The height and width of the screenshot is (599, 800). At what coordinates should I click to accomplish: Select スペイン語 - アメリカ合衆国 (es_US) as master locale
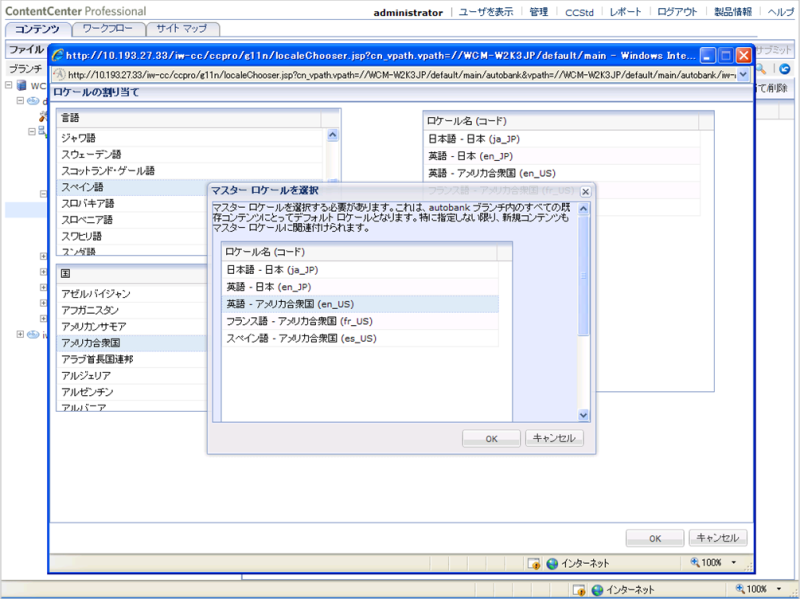pos(301,338)
